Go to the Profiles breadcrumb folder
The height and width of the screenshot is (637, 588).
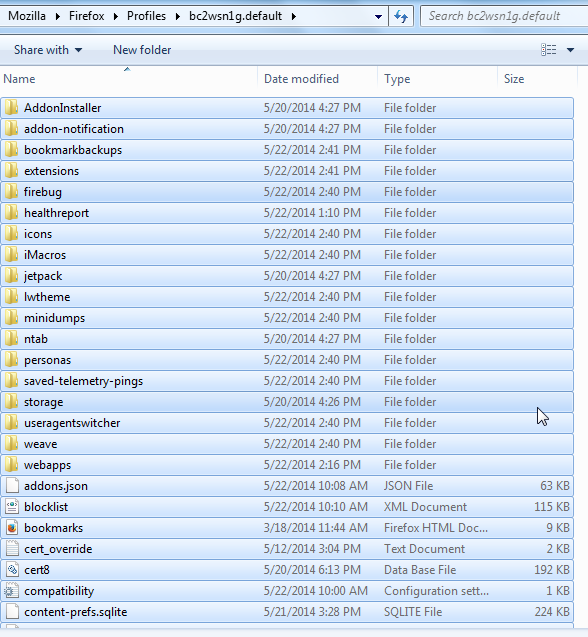coord(146,16)
